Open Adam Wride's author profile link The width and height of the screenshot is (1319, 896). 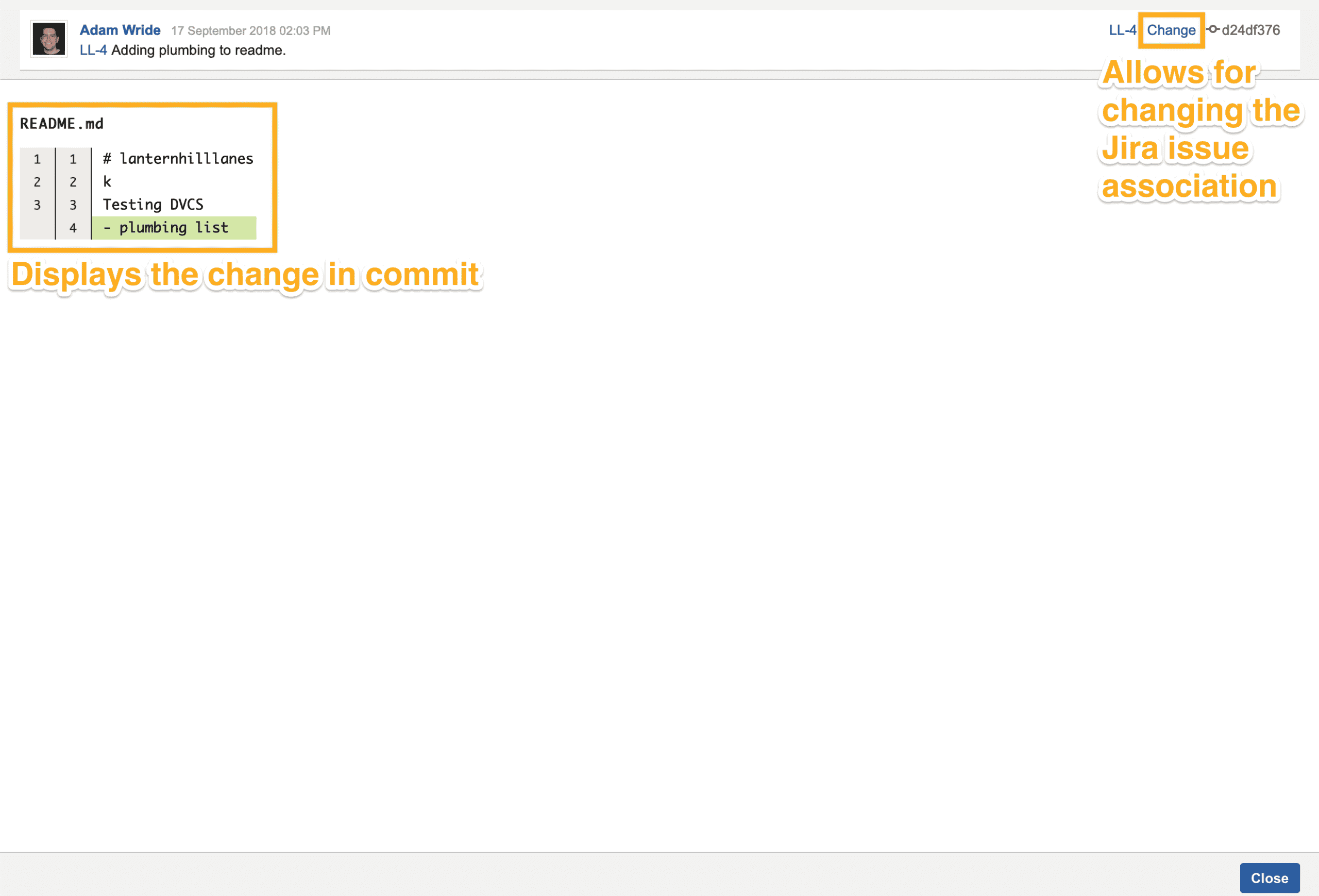[x=120, y=30]
